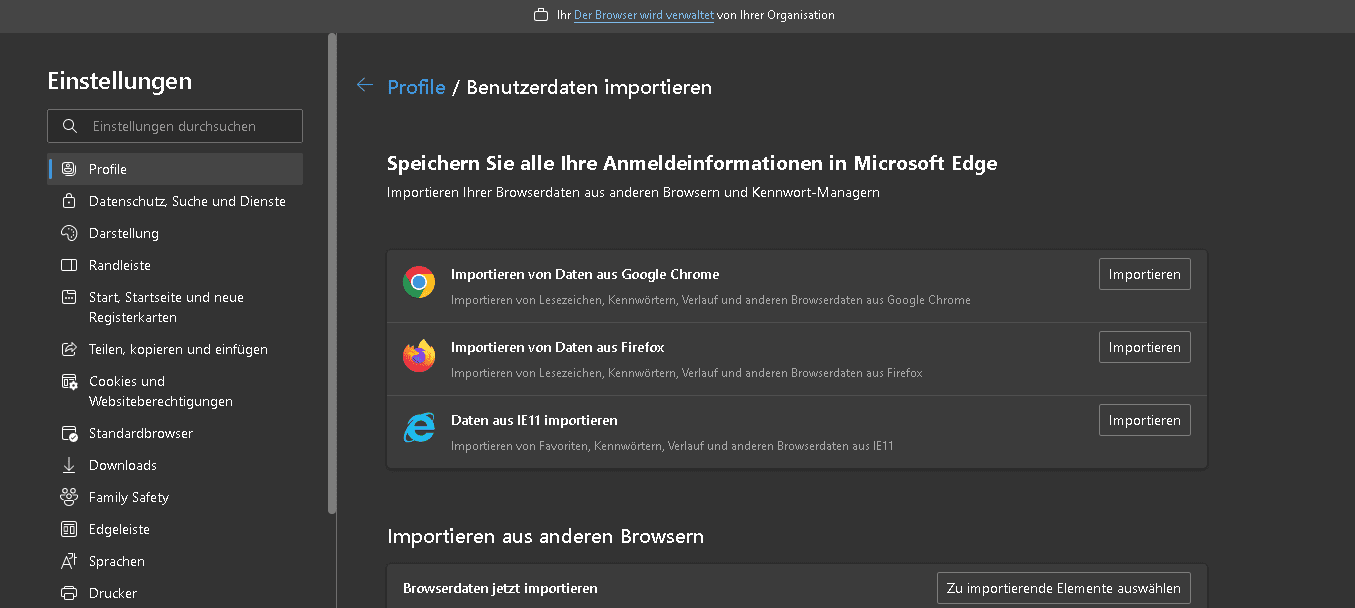This screenshot has height=608, width=1355.
Task: Select the Standardbrowser settings entry
Action: 141,433
